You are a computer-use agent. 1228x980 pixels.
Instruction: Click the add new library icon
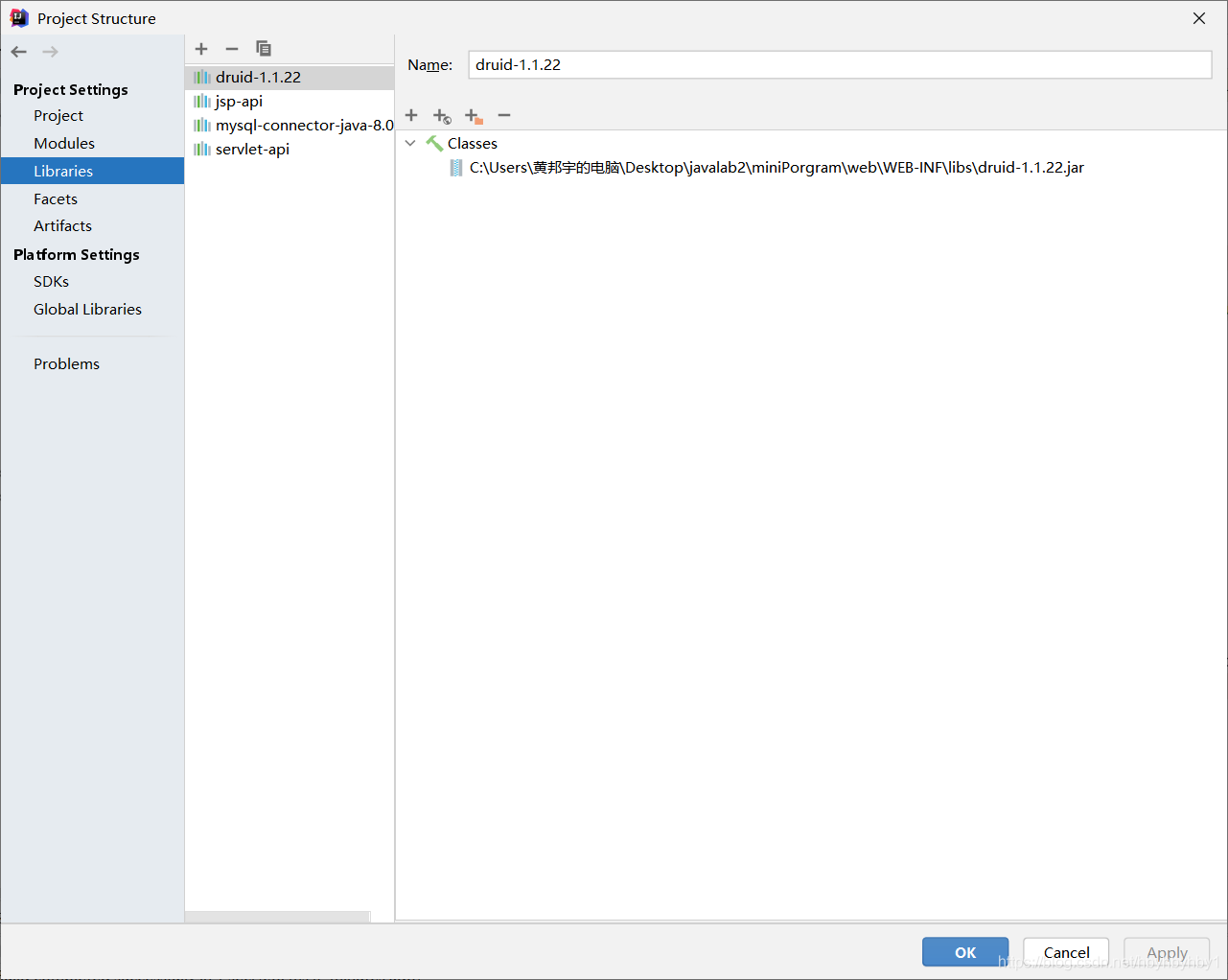(x=201, y=49)
